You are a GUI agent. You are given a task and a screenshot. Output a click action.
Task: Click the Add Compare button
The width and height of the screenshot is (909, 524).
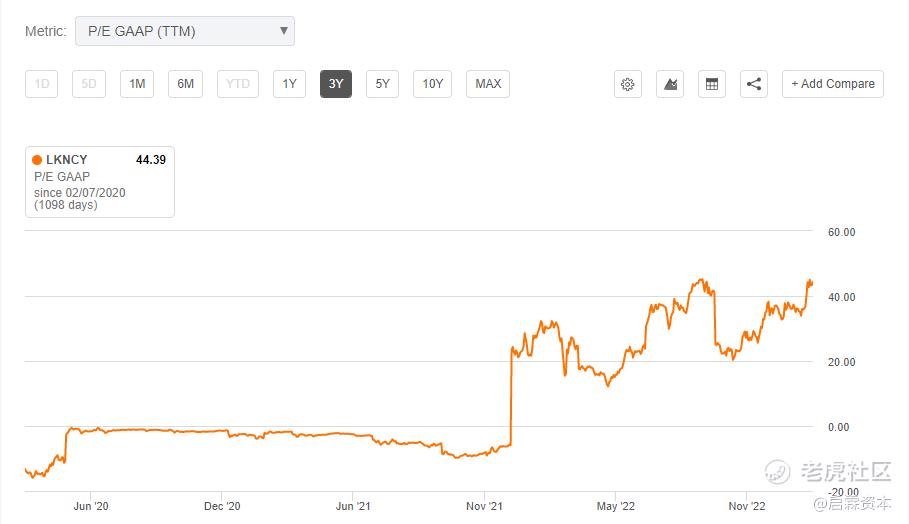(x=833, y=84)
